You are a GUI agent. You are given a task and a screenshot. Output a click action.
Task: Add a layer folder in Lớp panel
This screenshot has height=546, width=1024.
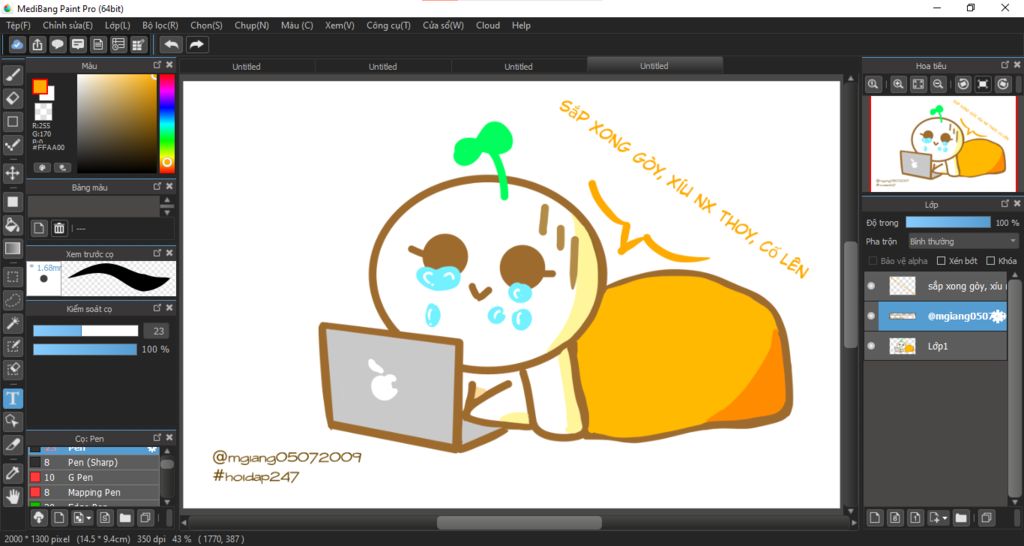coord(961,519)
